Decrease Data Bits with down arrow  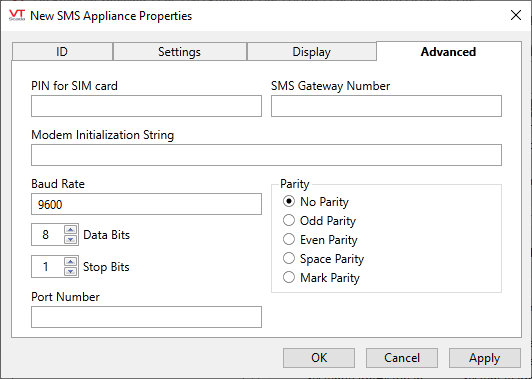[x=70, y=239]
